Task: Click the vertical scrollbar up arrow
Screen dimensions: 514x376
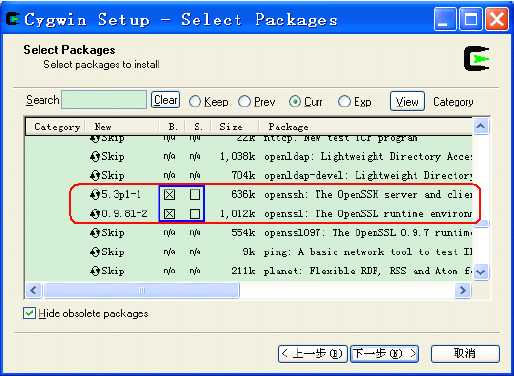Action: coord(481,126)
